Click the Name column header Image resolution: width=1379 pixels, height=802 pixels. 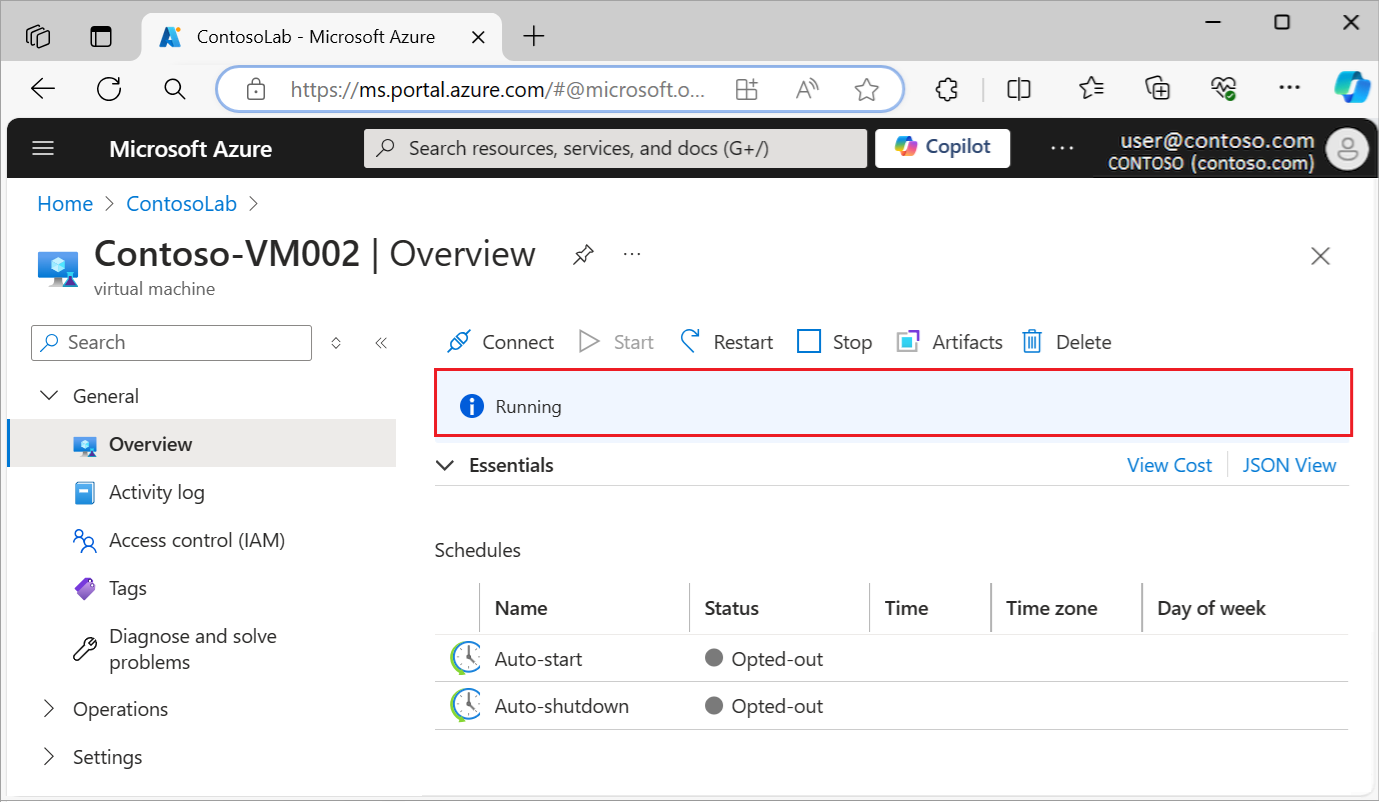click(521, 608)
